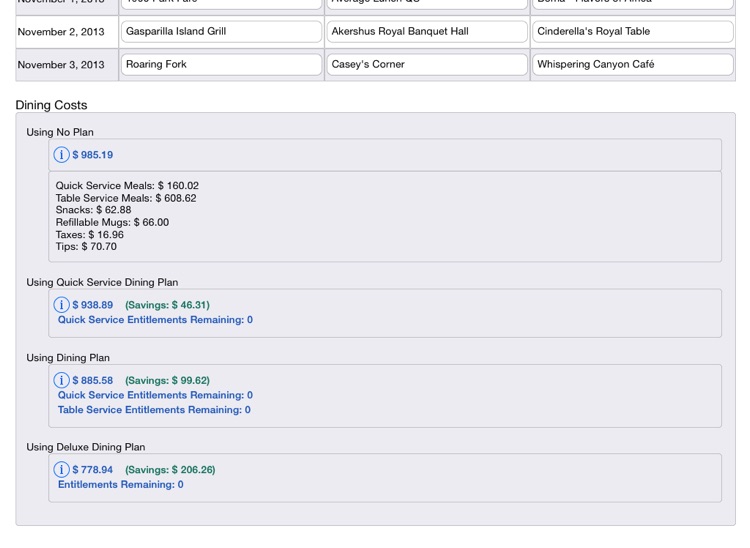Click the $ 985.19 no plan cost
Screen dimensions: 750x548
pyautogui.click(x=93, y=155)
